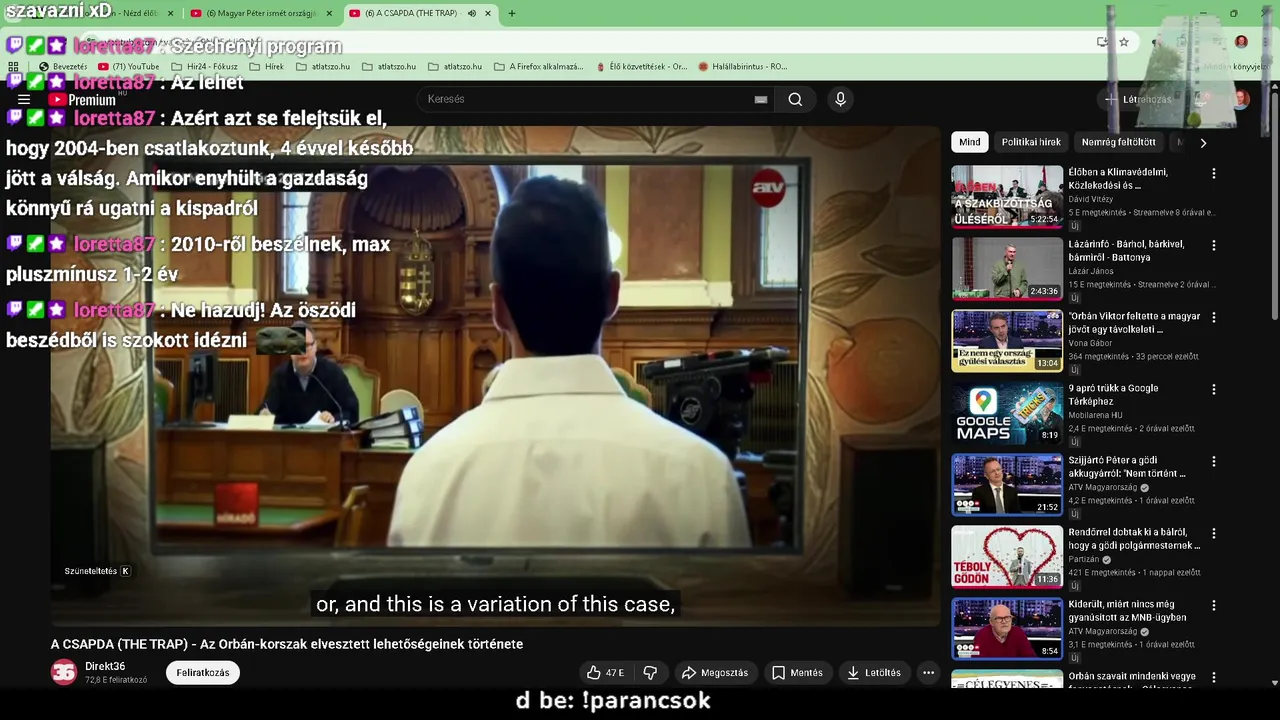Click the install app icon in address bar
Viewport: 1280px width, 720px height.
[x=1102, y=42]
